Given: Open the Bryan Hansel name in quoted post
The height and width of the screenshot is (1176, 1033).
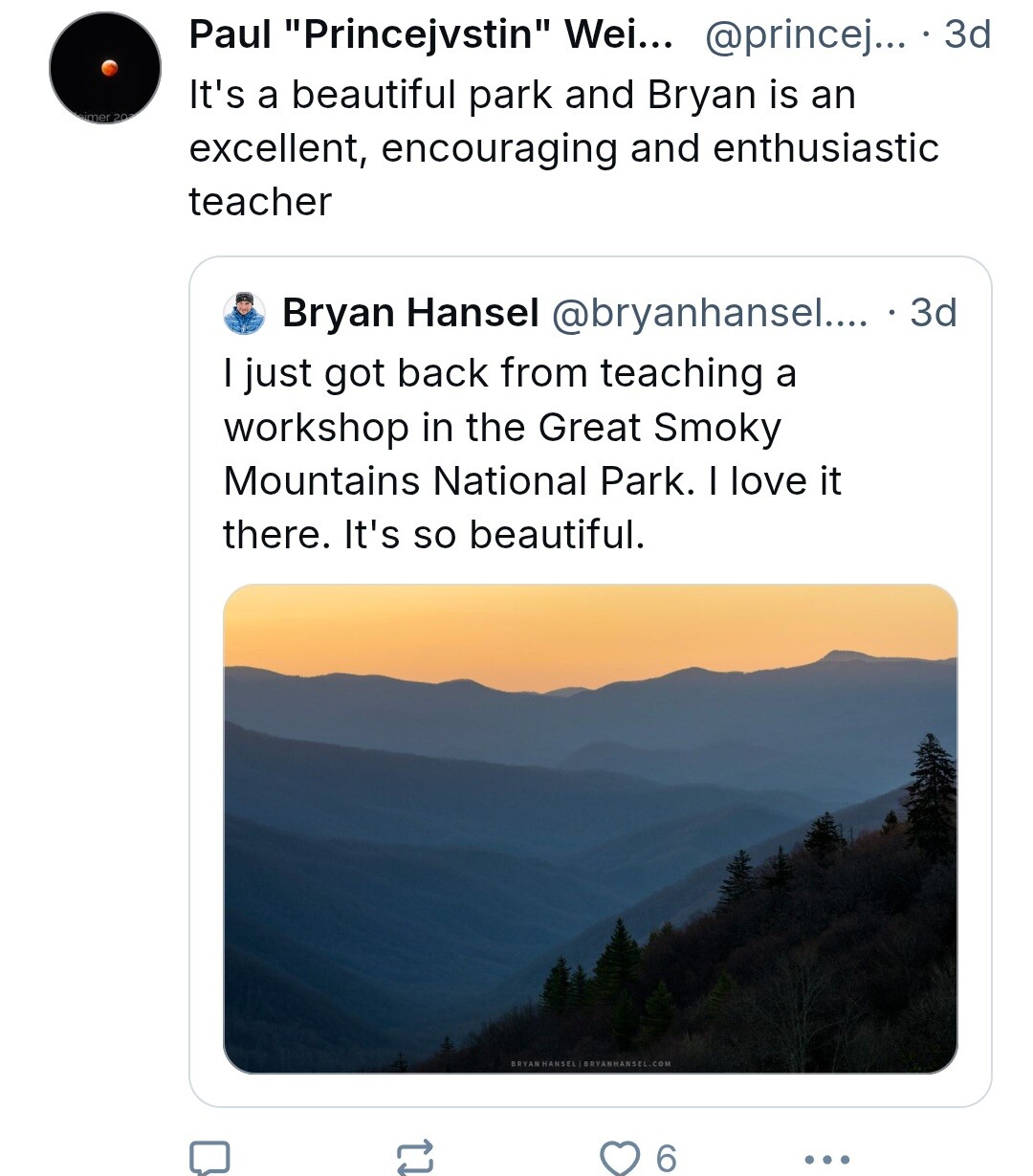Looking at the screenshot, I should pyautogui.click(x=410, y=313).
